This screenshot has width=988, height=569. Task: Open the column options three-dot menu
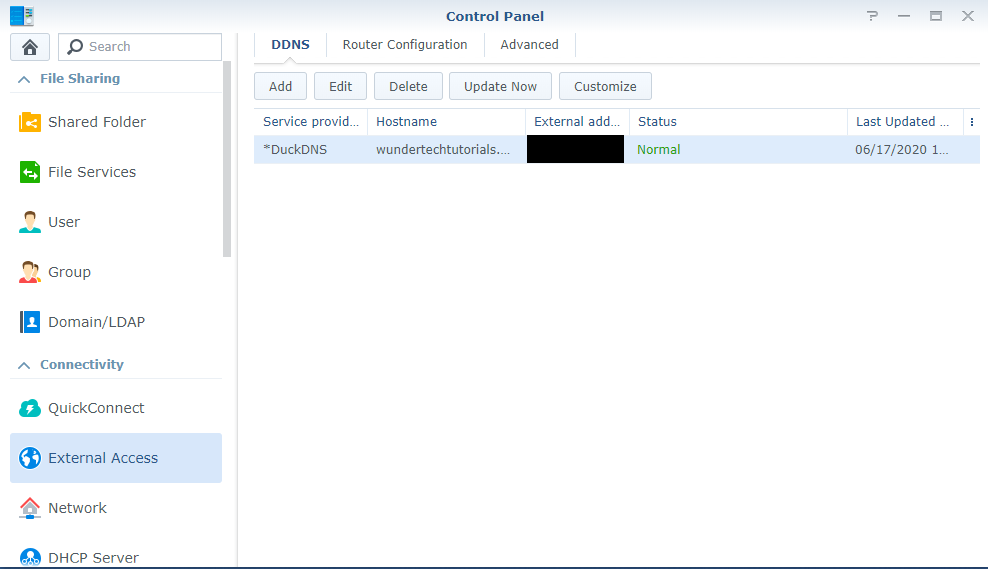(x=972, y=122)
